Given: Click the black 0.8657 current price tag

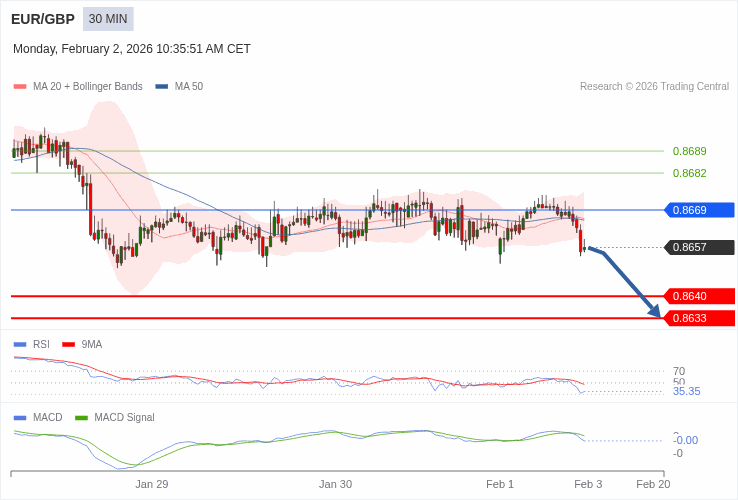Looking at the screenshot, I should (699, 247).
